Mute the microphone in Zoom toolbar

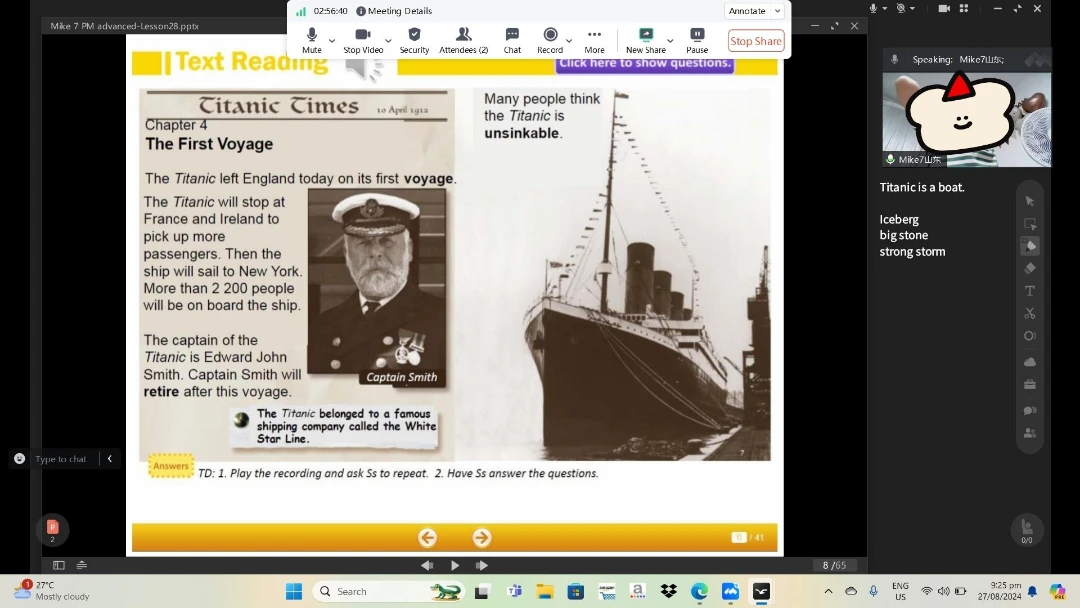coord(311,41)
